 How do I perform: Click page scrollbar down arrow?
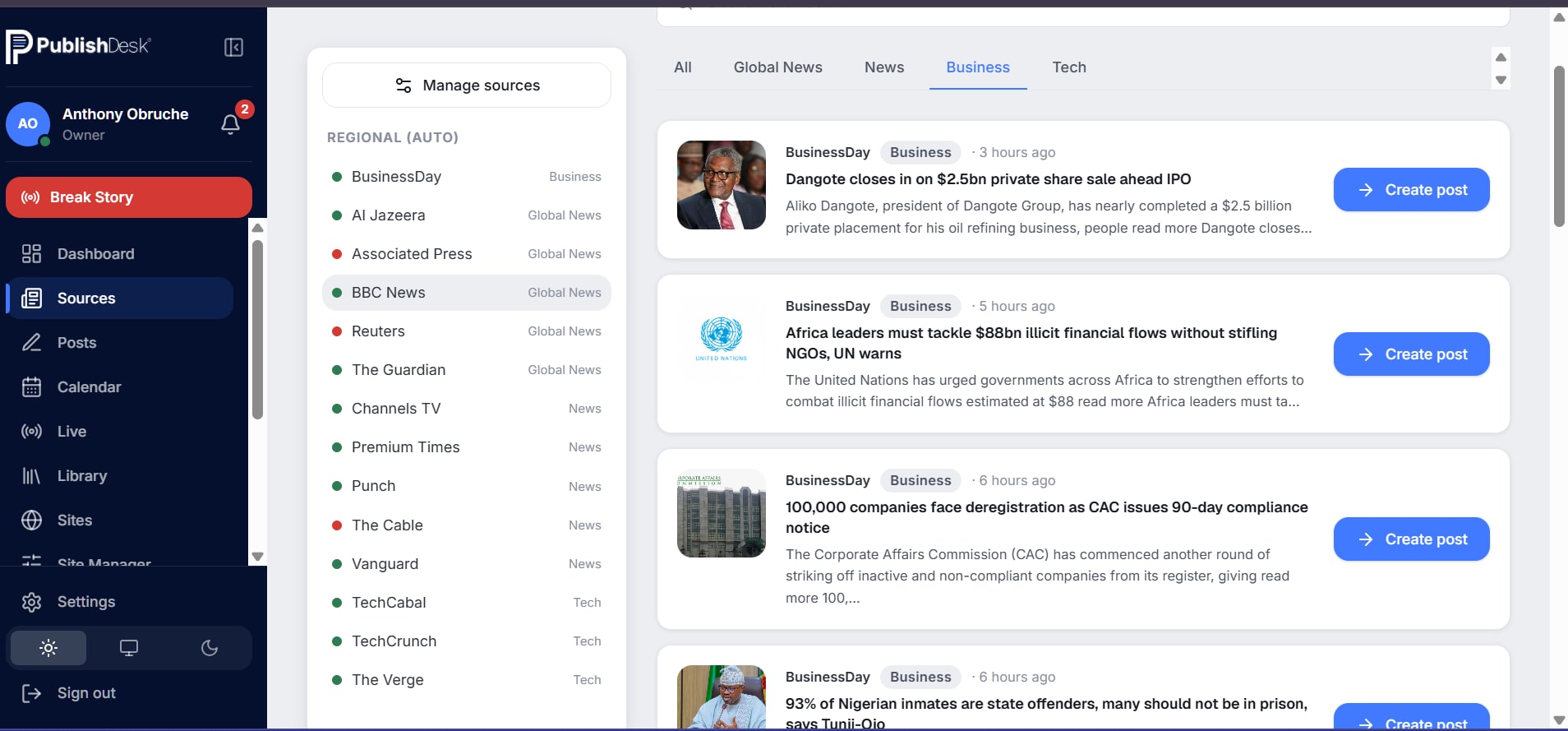coord(1559,721)
